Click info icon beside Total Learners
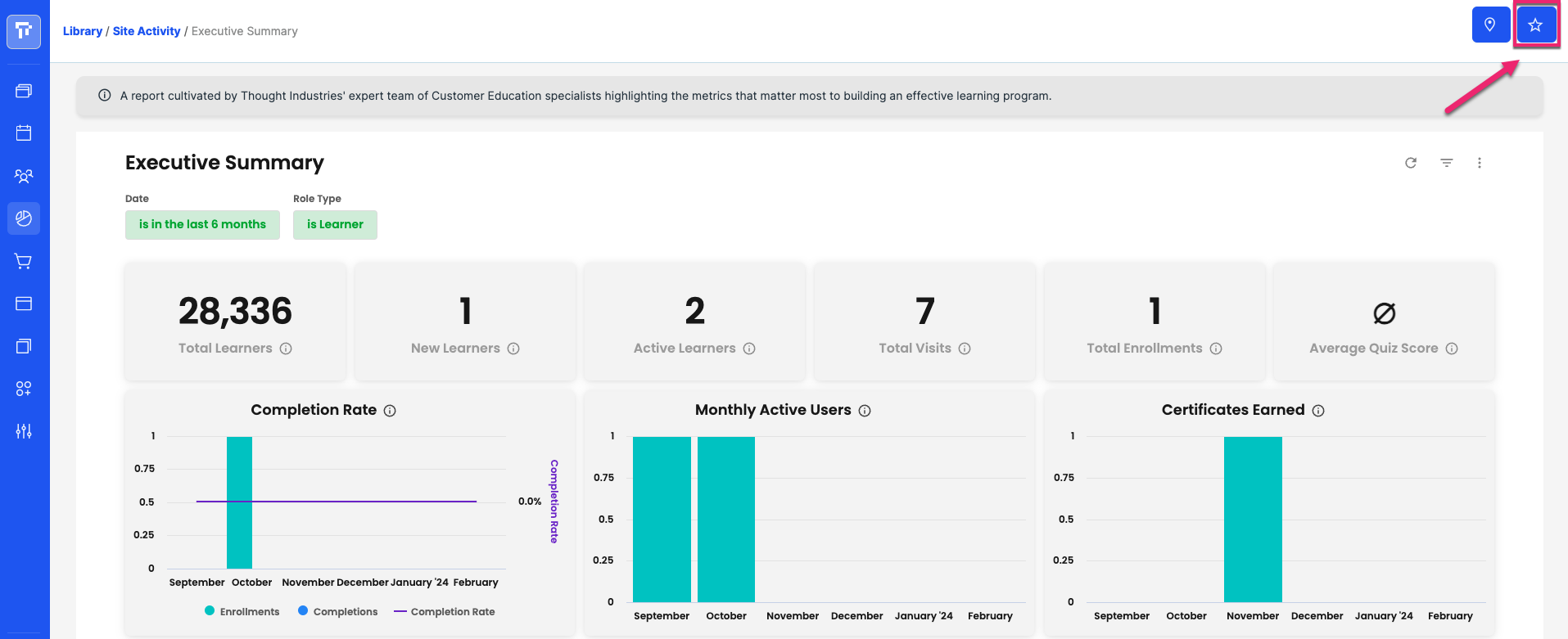1568x639 pixels. (286, 349)
